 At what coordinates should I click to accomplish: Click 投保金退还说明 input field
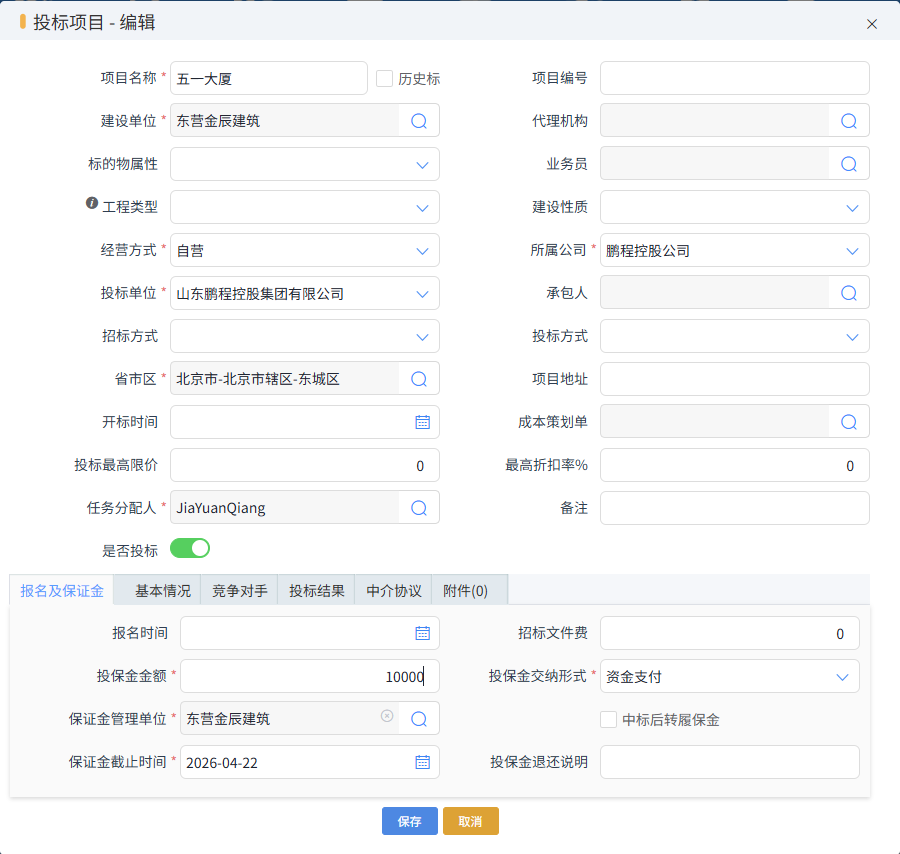tap(730, 762)
